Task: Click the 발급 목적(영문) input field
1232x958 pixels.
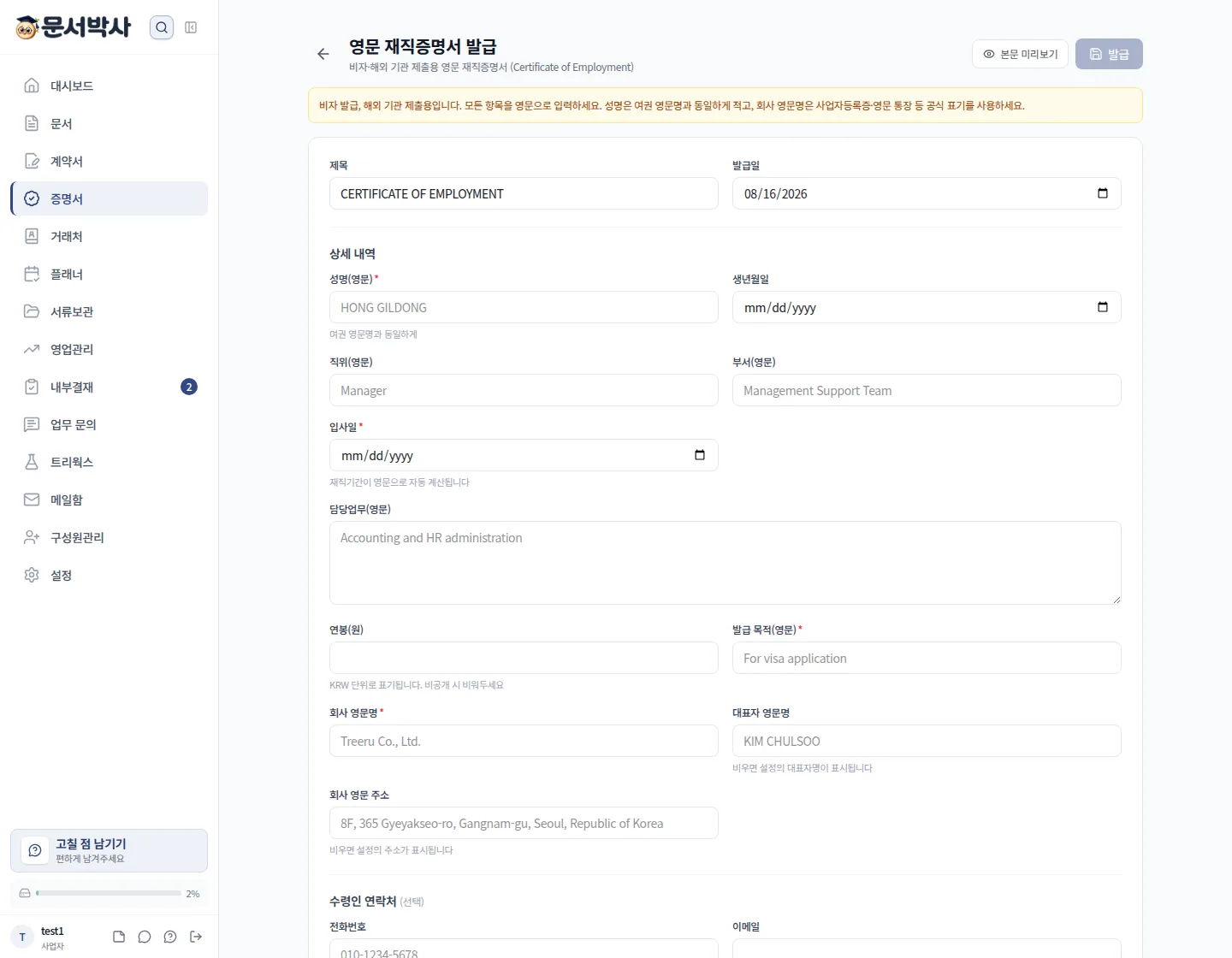Action: click(x=927, y=658)
